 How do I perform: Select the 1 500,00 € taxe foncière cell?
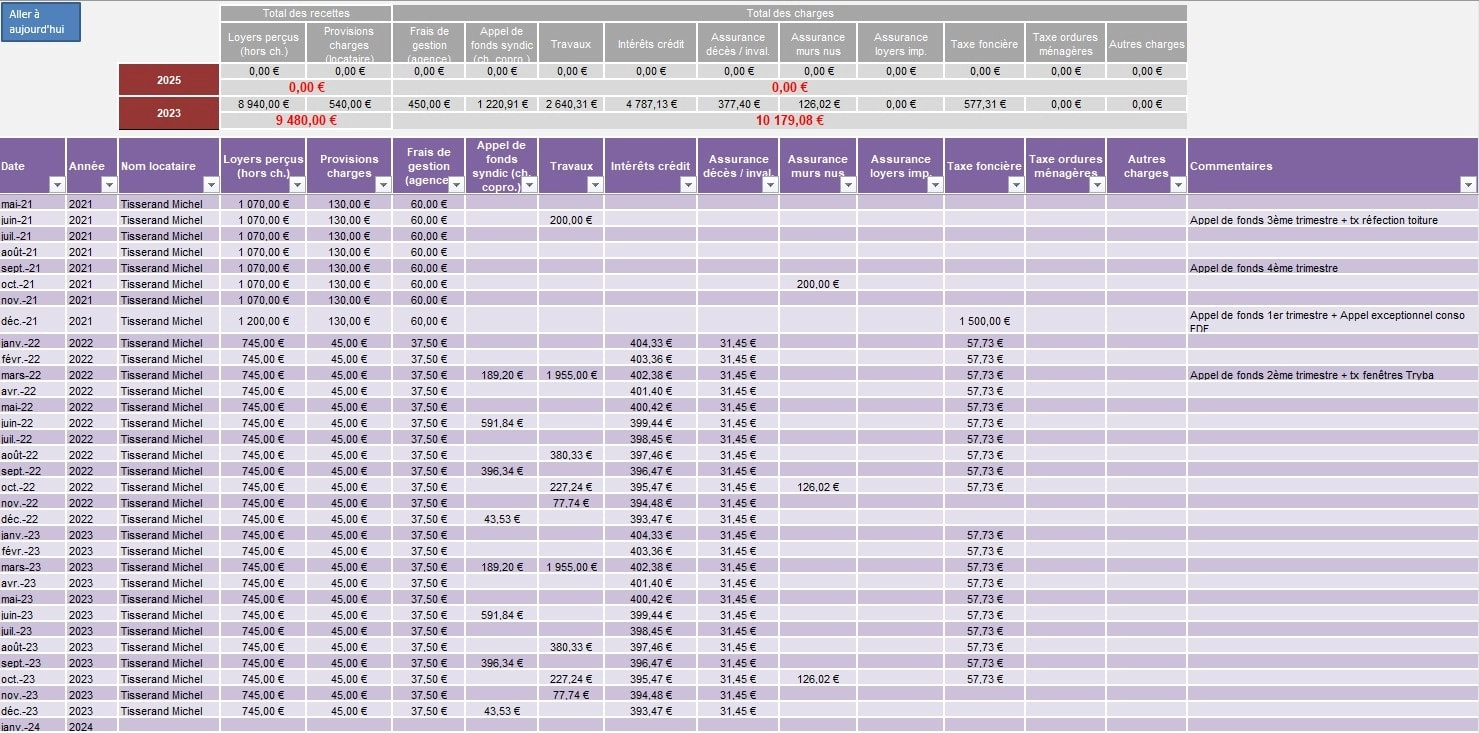984,321
